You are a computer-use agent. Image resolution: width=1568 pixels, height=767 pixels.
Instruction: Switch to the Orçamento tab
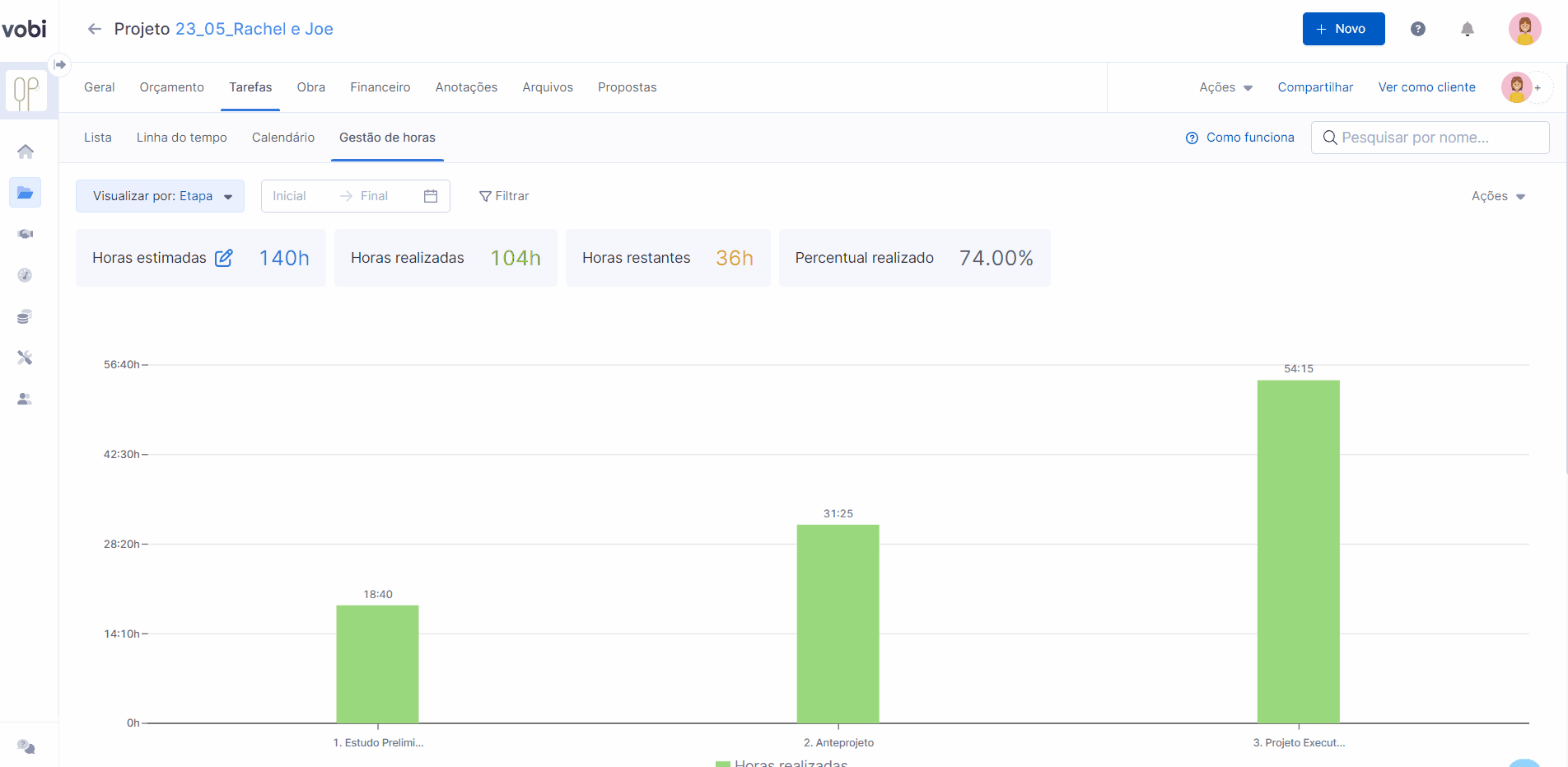pyautogui.click(x=171, y=87)
